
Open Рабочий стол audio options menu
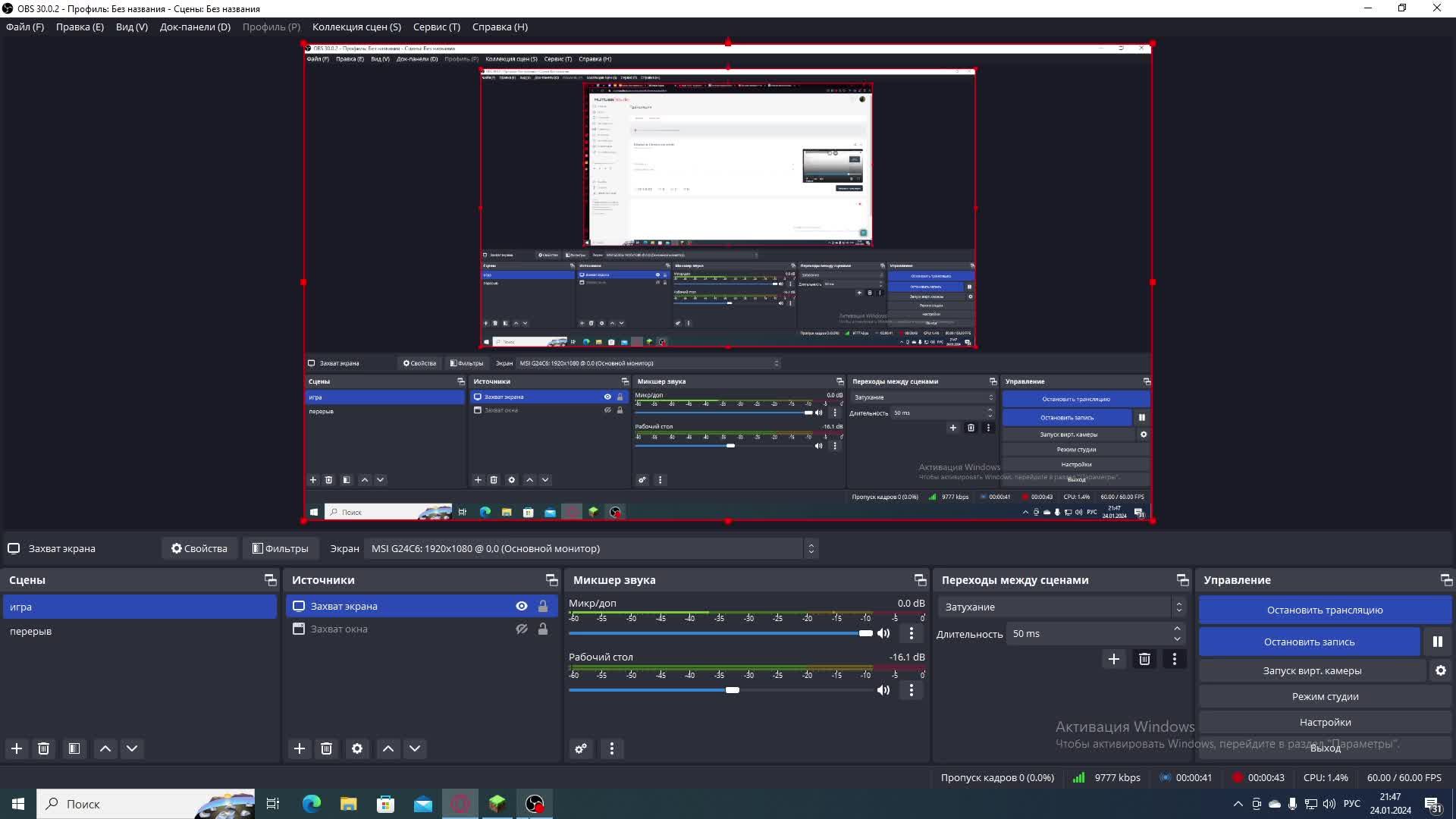(912, 690)
